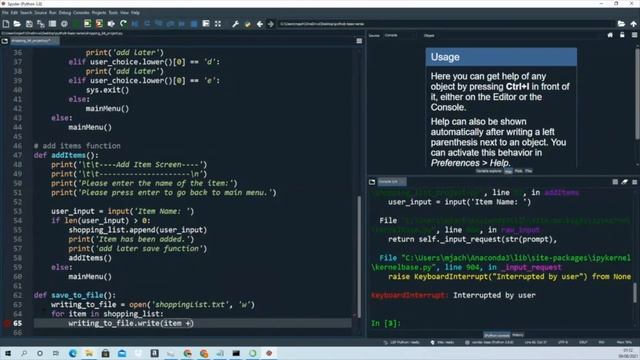
Task: Go back with the left arrow icon
Action: pos(259,24)
